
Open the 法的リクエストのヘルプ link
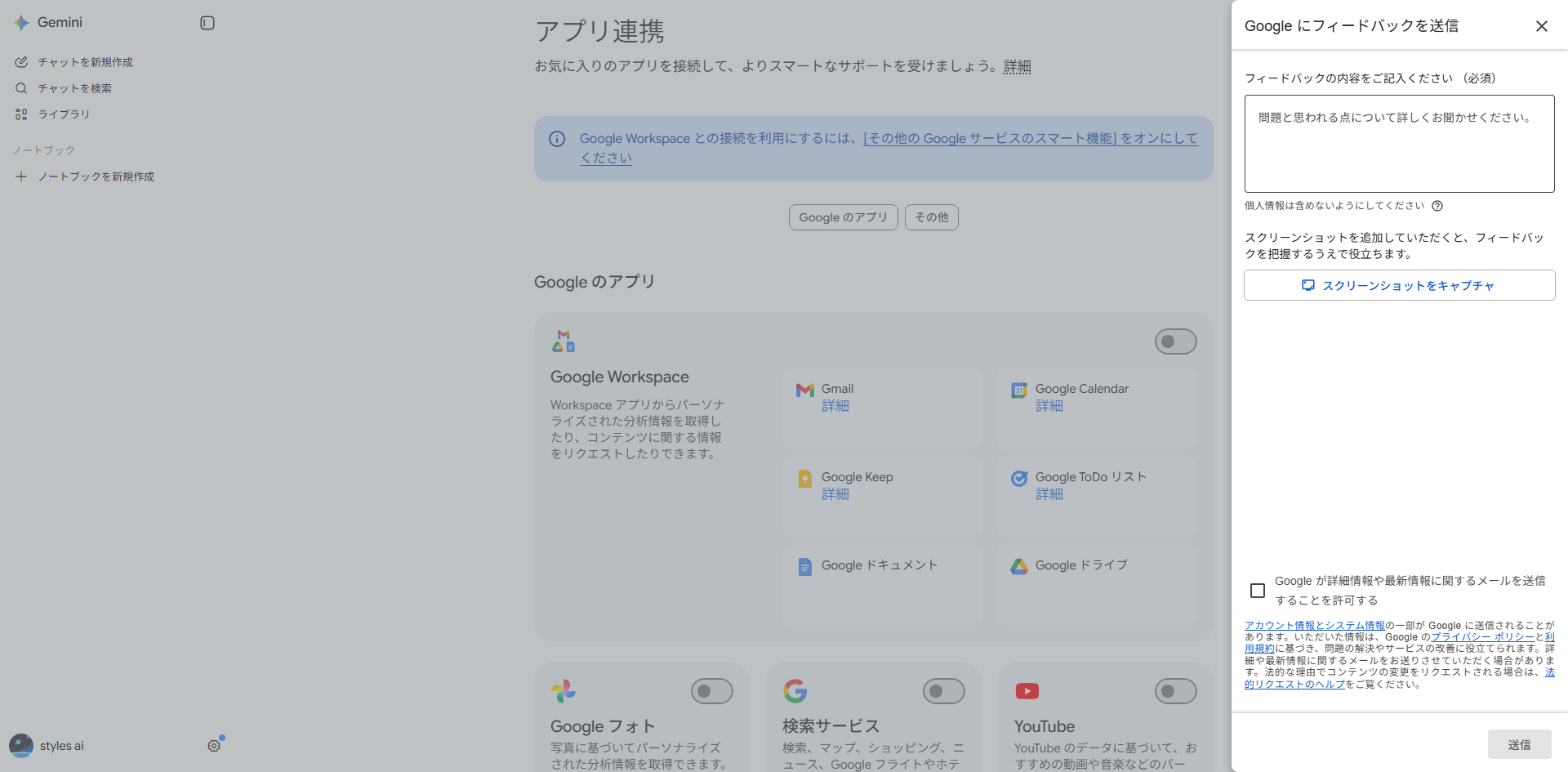click(1294, 685)
